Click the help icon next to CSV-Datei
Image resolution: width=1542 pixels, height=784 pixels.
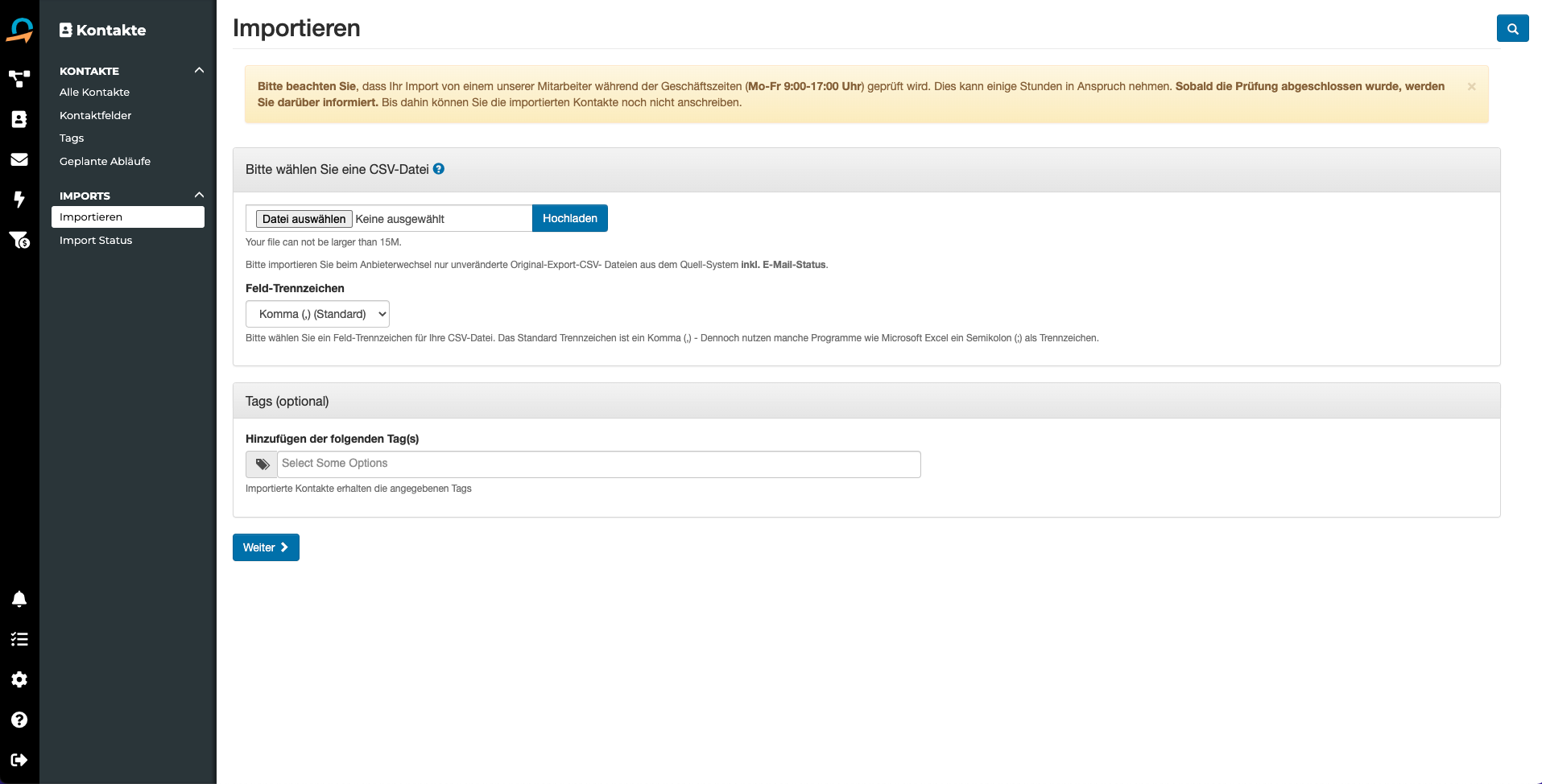tap(439, 169)
